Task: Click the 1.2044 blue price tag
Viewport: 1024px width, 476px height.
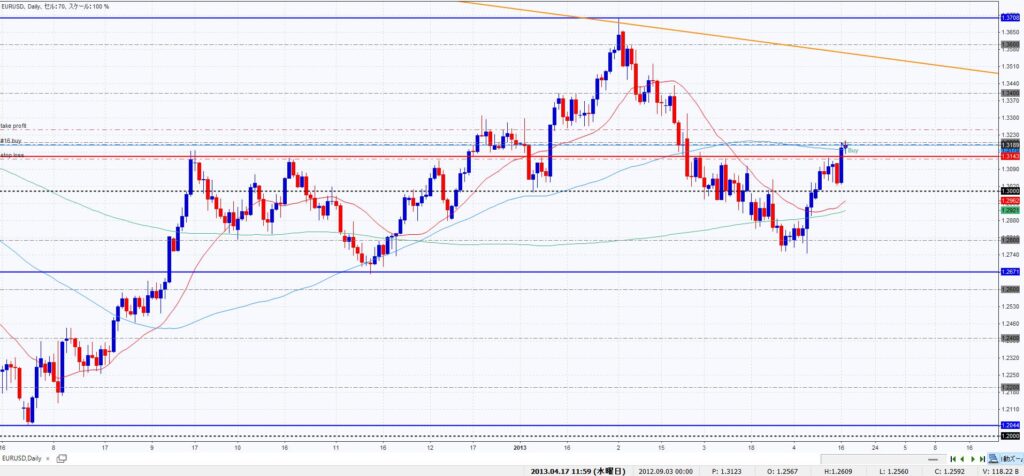Action: click(x=1010, y=426)
